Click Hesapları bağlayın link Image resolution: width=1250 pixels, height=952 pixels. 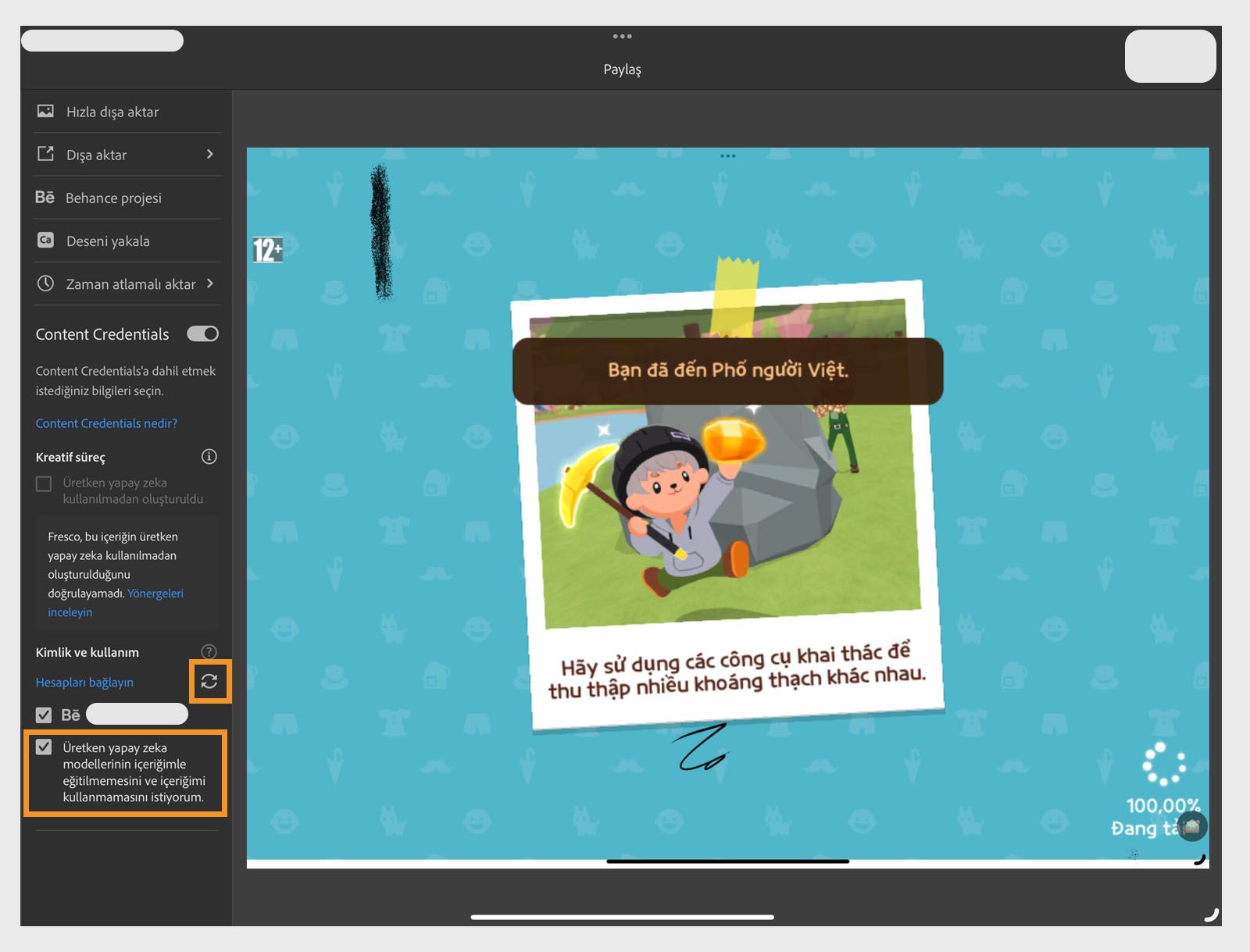84,682
